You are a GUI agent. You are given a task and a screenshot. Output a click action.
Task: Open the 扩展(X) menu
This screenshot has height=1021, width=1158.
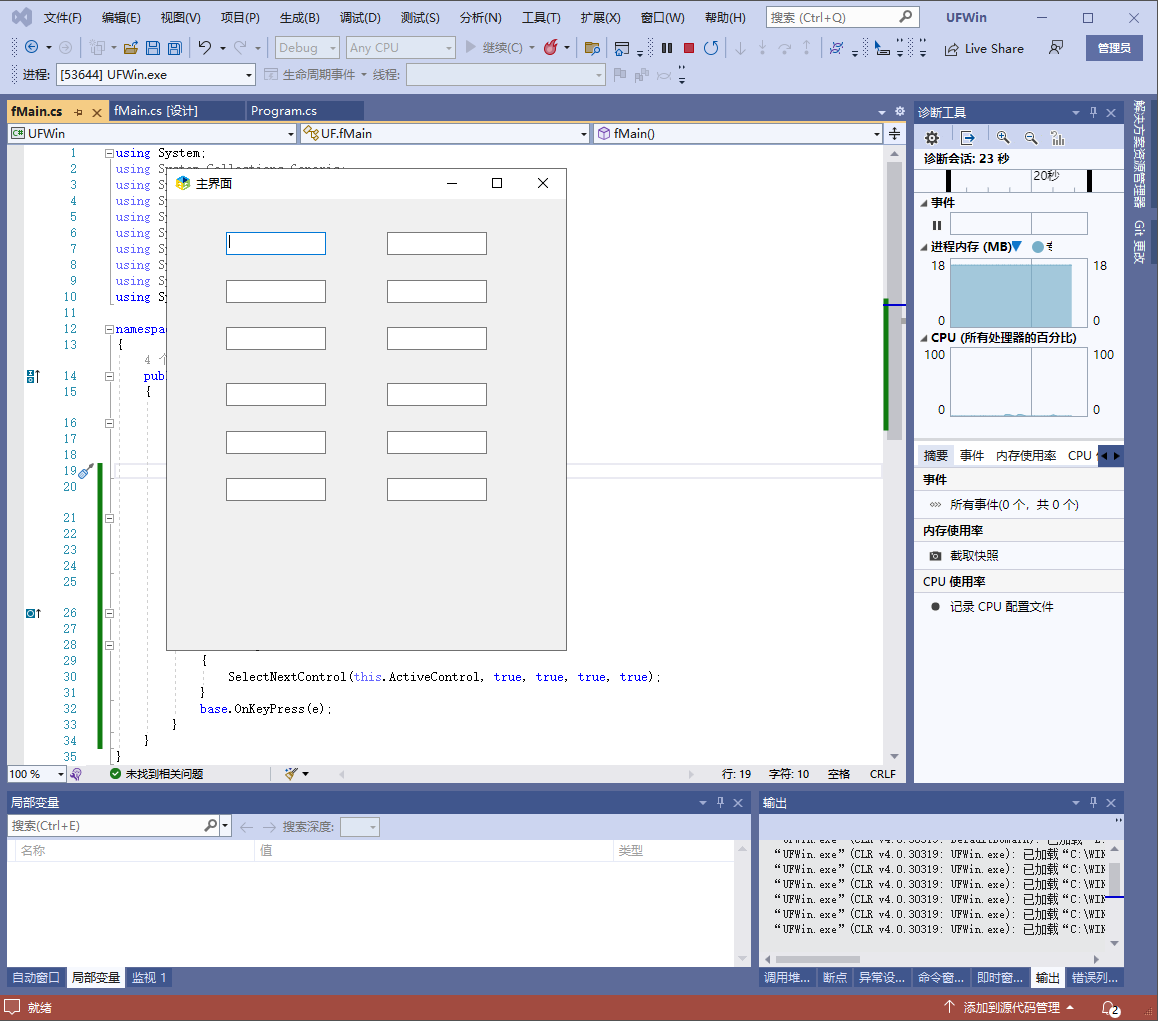tap(600, 18)
